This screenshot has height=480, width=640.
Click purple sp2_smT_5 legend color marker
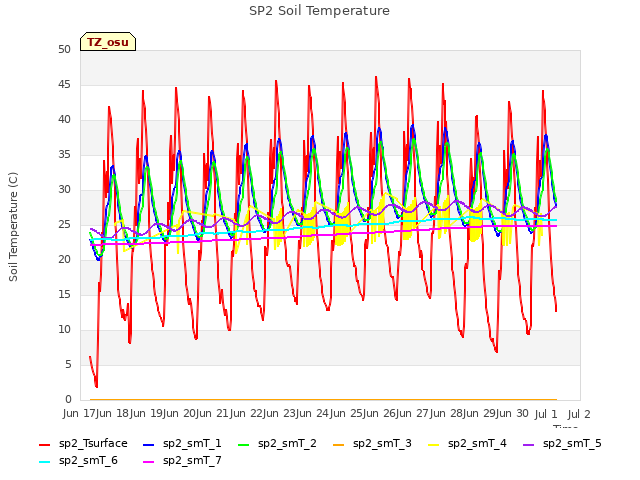click(x=529, y=444)
